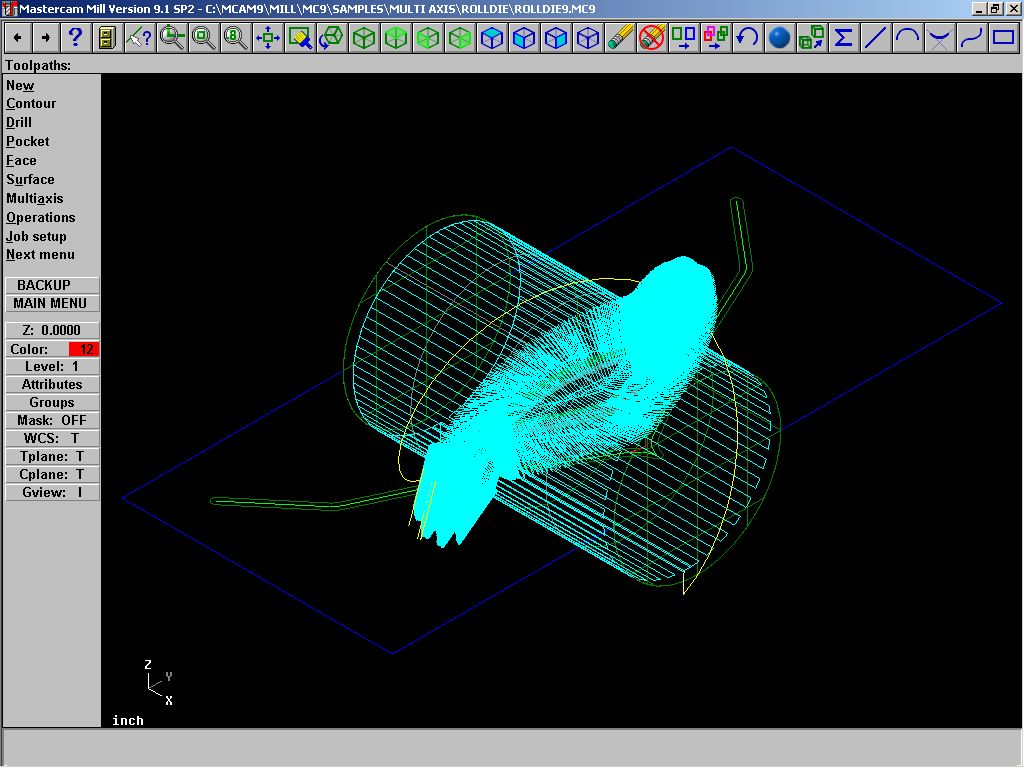Fit geometry to screen with four-arrow icon
Image resolution: width=1024 pixels, height=768 pixels.
[268, 38]
